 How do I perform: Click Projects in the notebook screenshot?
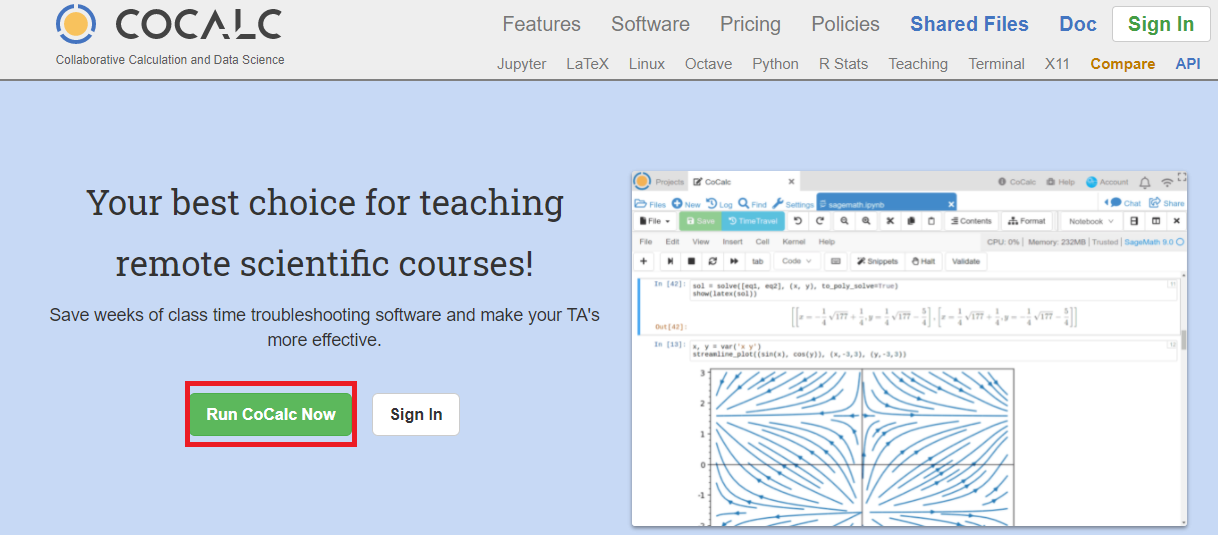pyautogui.click(x=670, y=182)
